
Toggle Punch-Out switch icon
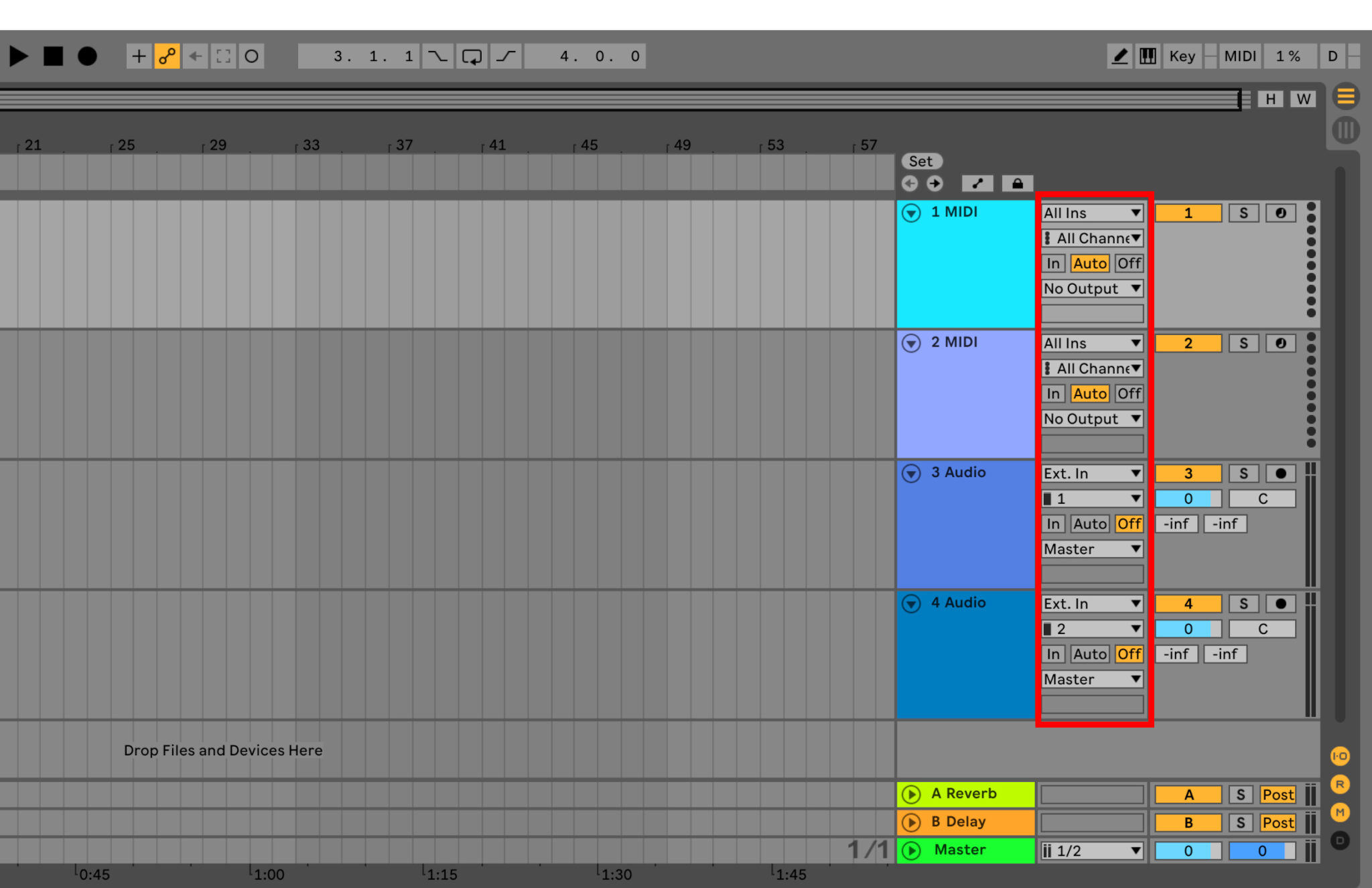[x=506, y=56]
